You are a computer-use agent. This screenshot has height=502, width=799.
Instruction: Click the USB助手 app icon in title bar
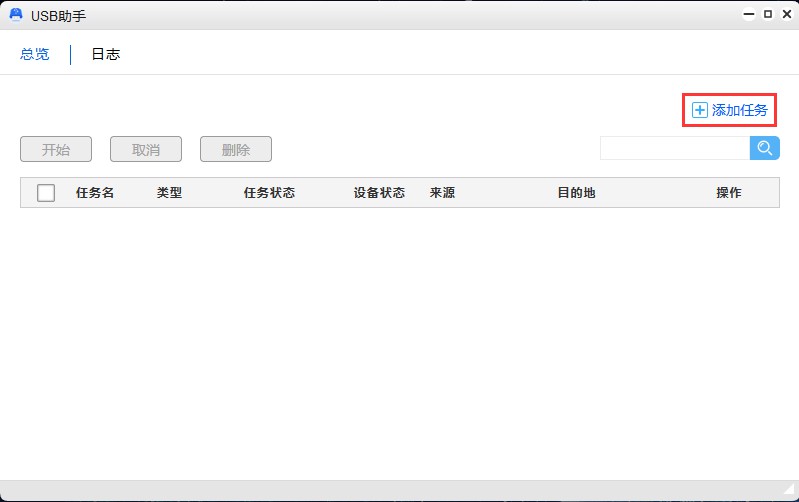coord(16,15)
